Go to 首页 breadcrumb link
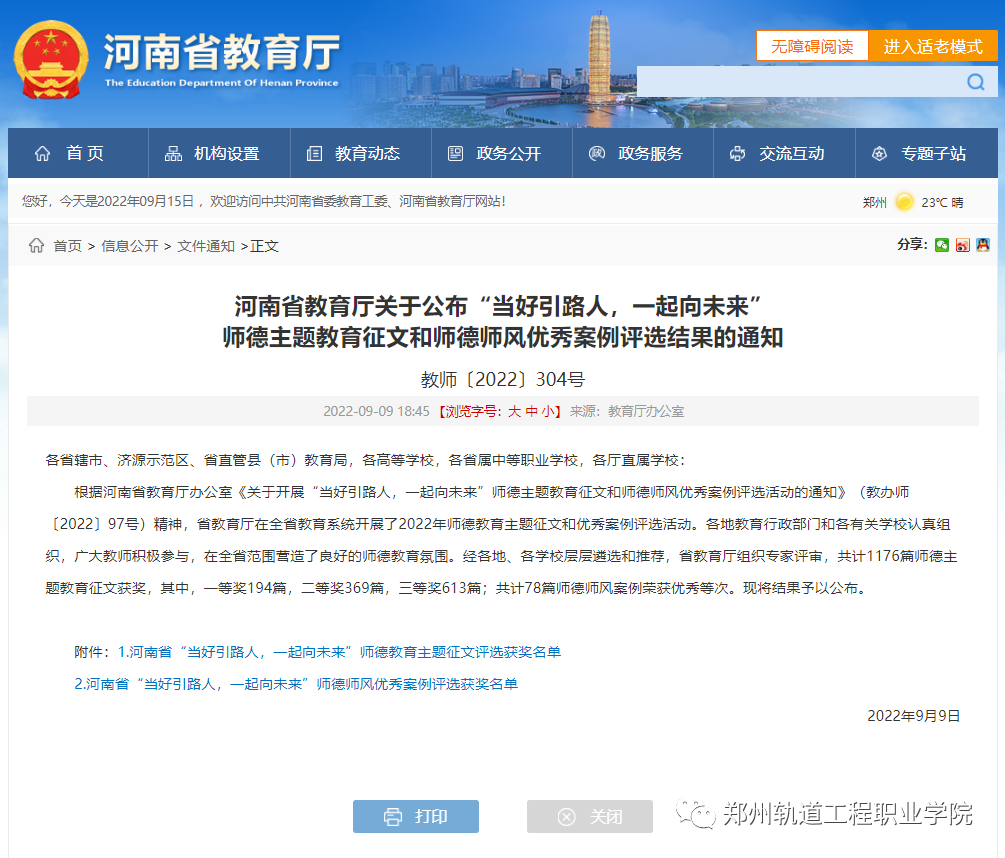This screenshot has height=858, width=1005. (67, 246)
